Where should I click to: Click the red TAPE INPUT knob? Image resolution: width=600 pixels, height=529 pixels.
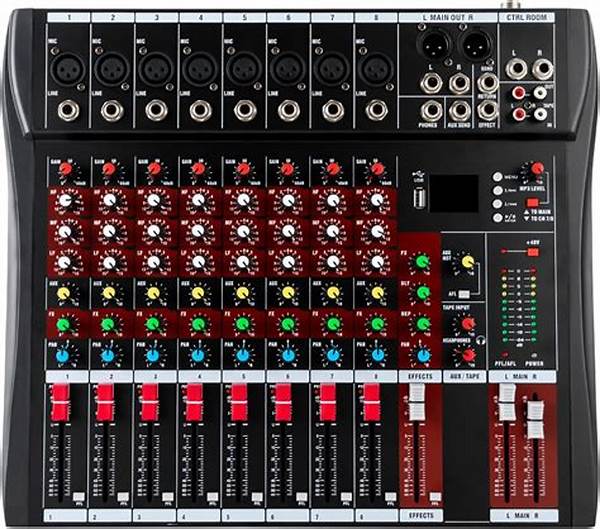(467, 323)
